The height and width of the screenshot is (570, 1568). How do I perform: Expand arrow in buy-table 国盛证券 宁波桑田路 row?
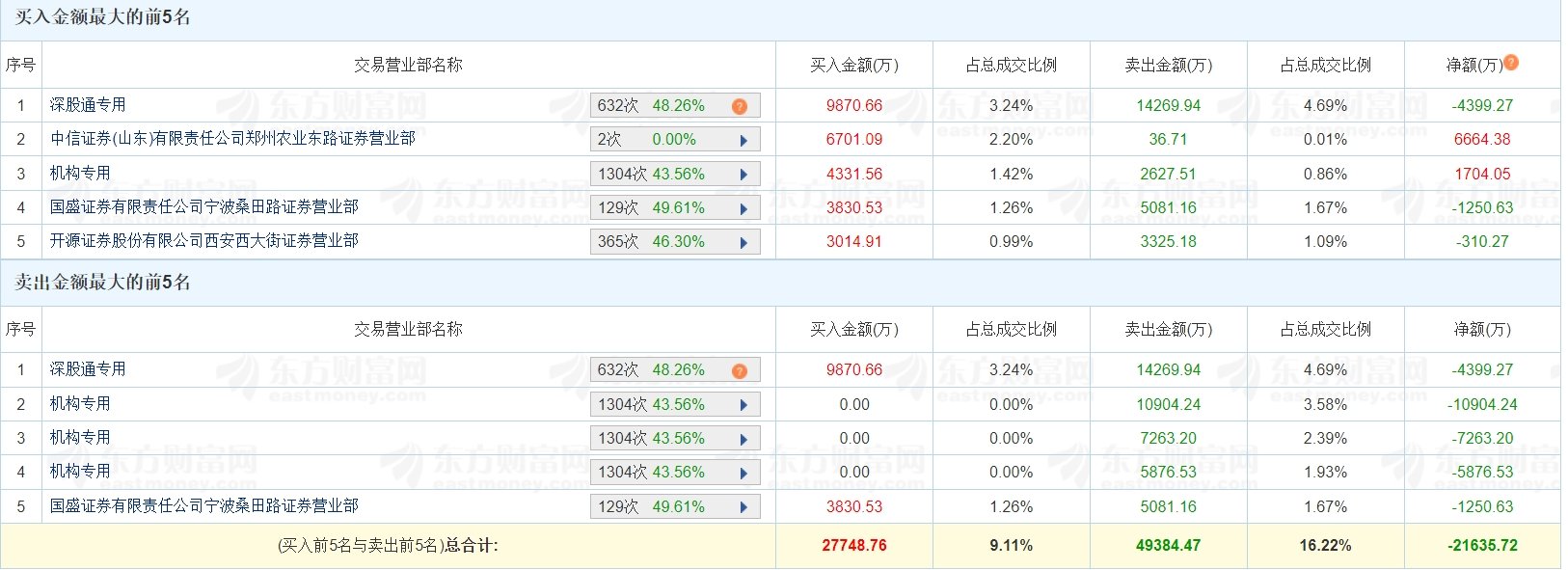click(743, 208)
